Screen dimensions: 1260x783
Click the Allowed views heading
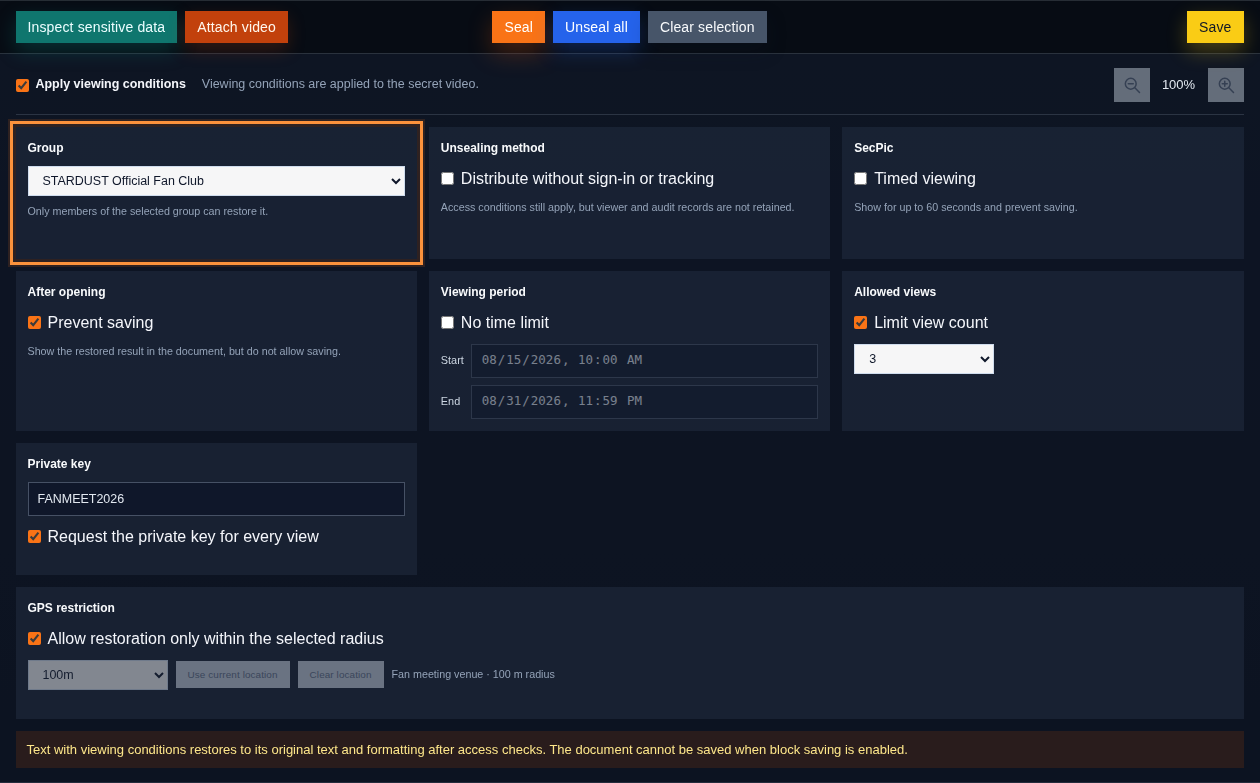click(x=895, y=292)
